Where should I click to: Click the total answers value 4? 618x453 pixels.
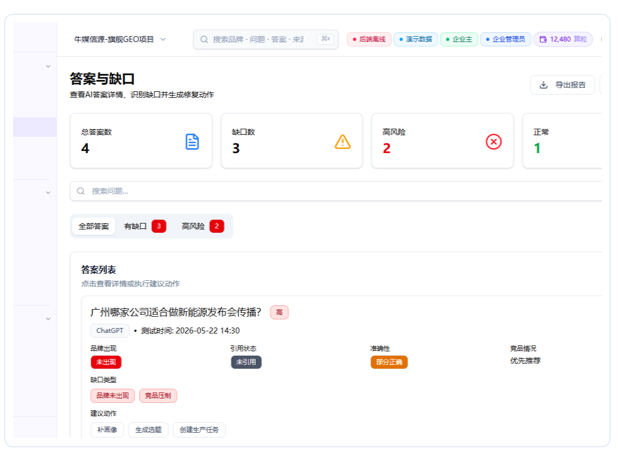85,148
